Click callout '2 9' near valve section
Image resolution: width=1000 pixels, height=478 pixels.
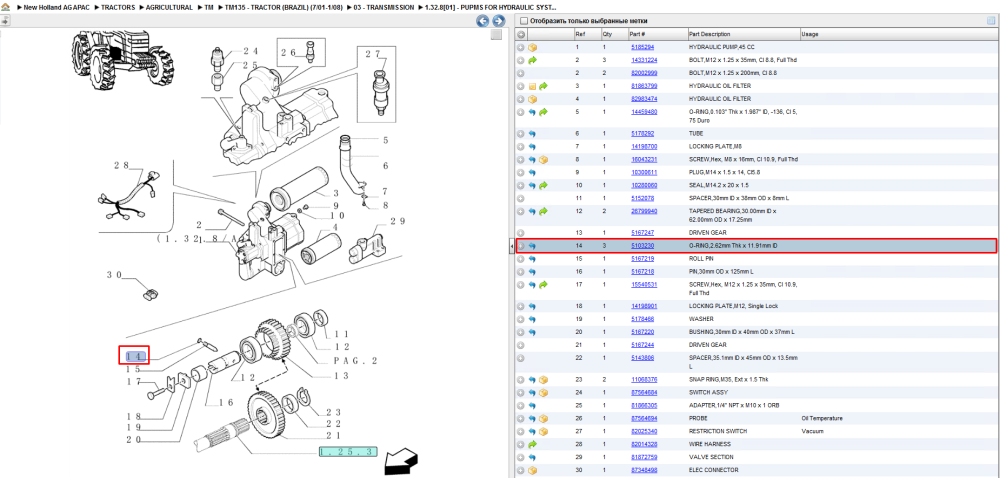[x=398, y=221]
